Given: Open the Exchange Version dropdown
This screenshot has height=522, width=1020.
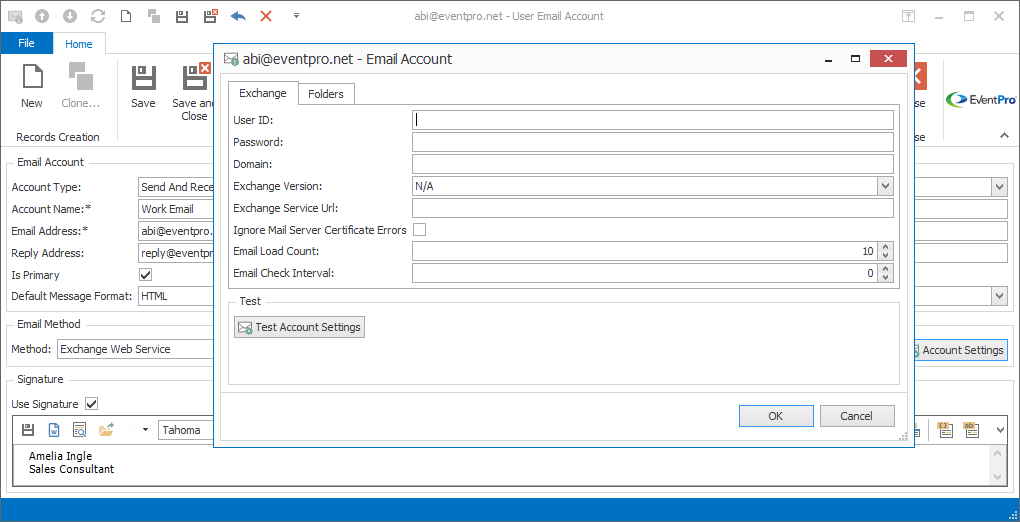Looking at the screenshot, I should pyautogui.click(x=885, y=186).
